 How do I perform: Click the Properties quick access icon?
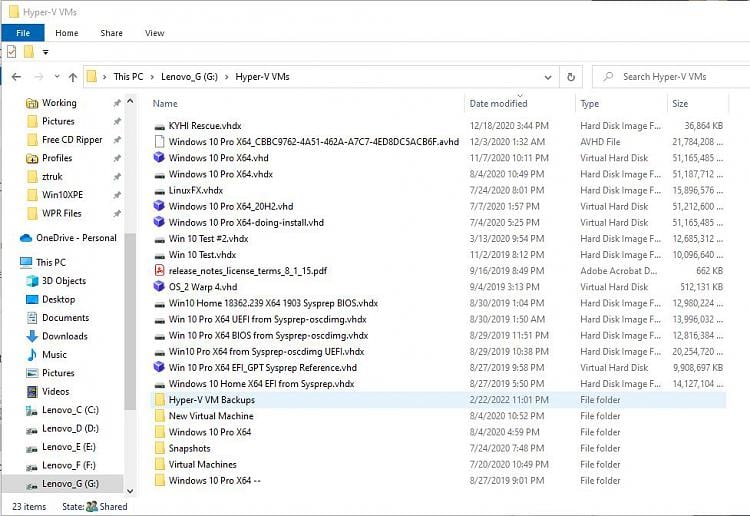tap(11, 51)
